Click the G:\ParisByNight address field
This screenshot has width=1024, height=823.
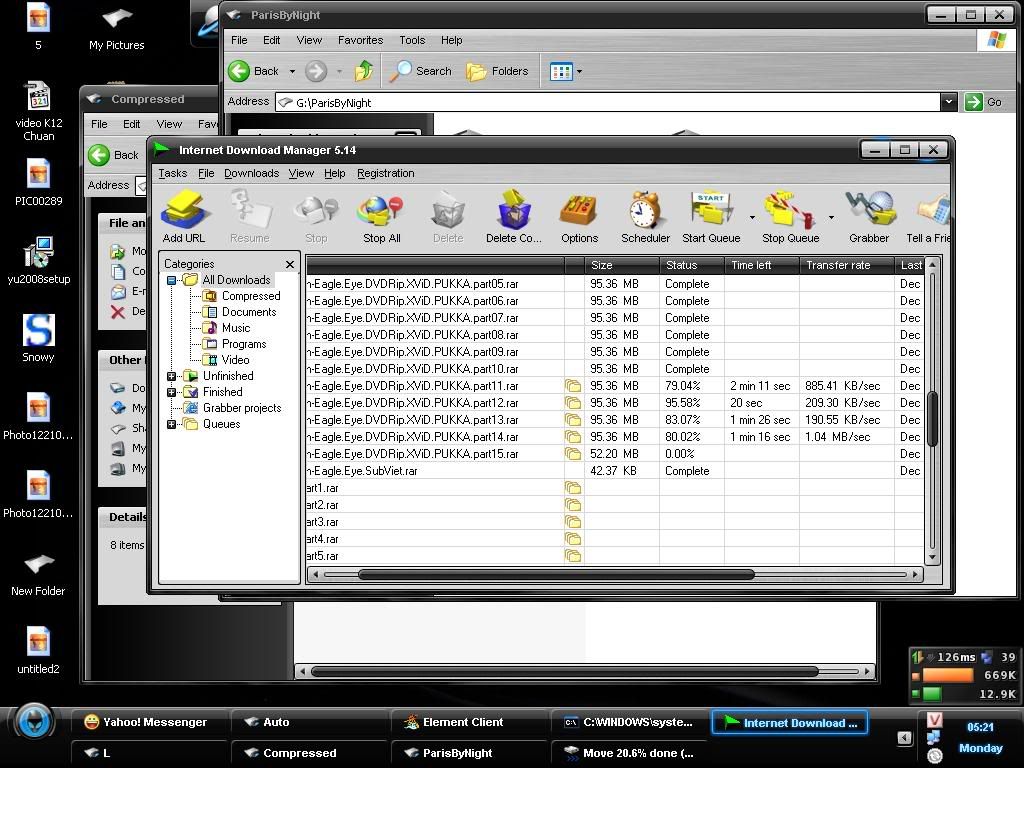tap(608, 102)
